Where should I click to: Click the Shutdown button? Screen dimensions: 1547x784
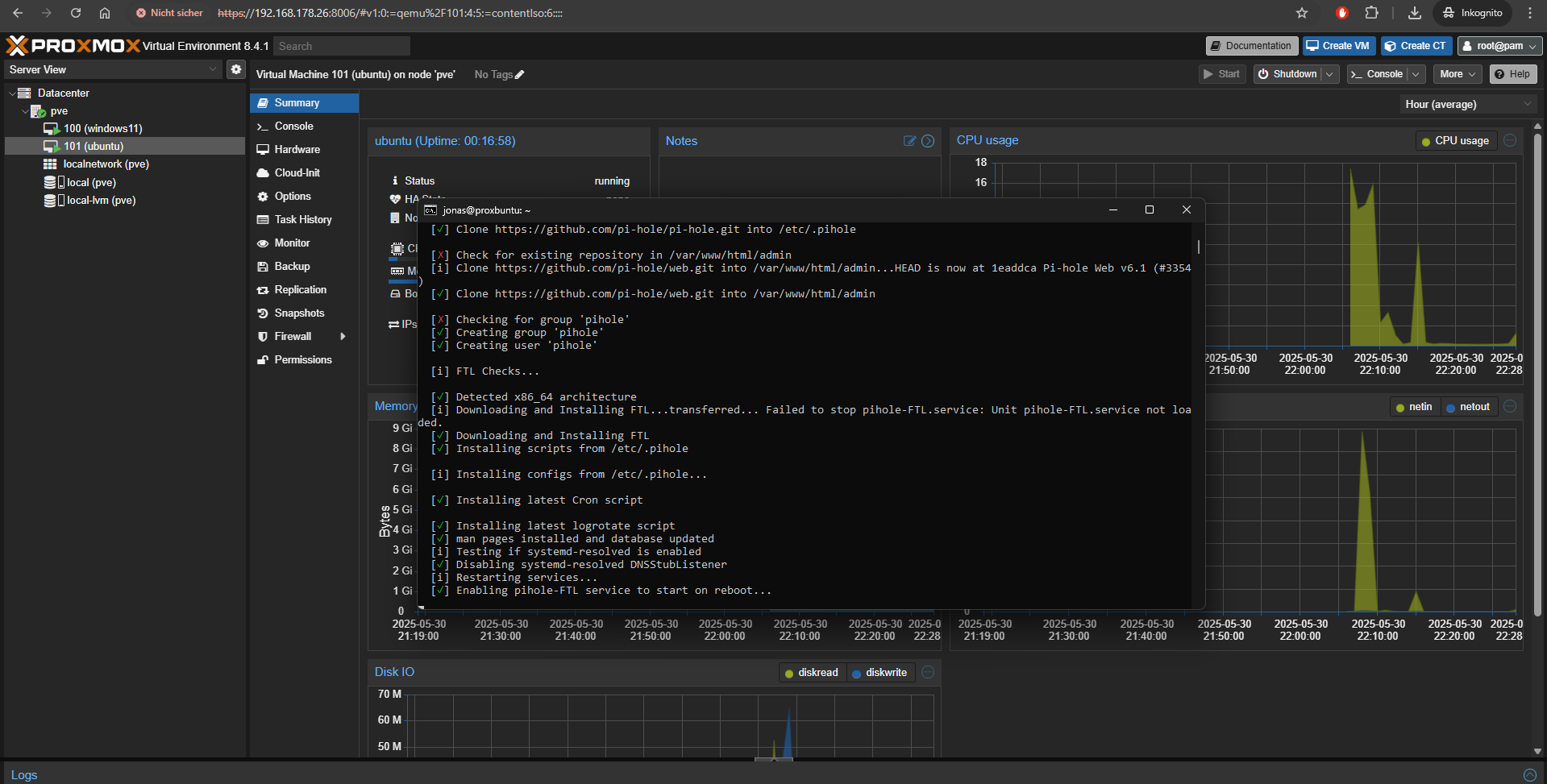(x=1288, y=74)
